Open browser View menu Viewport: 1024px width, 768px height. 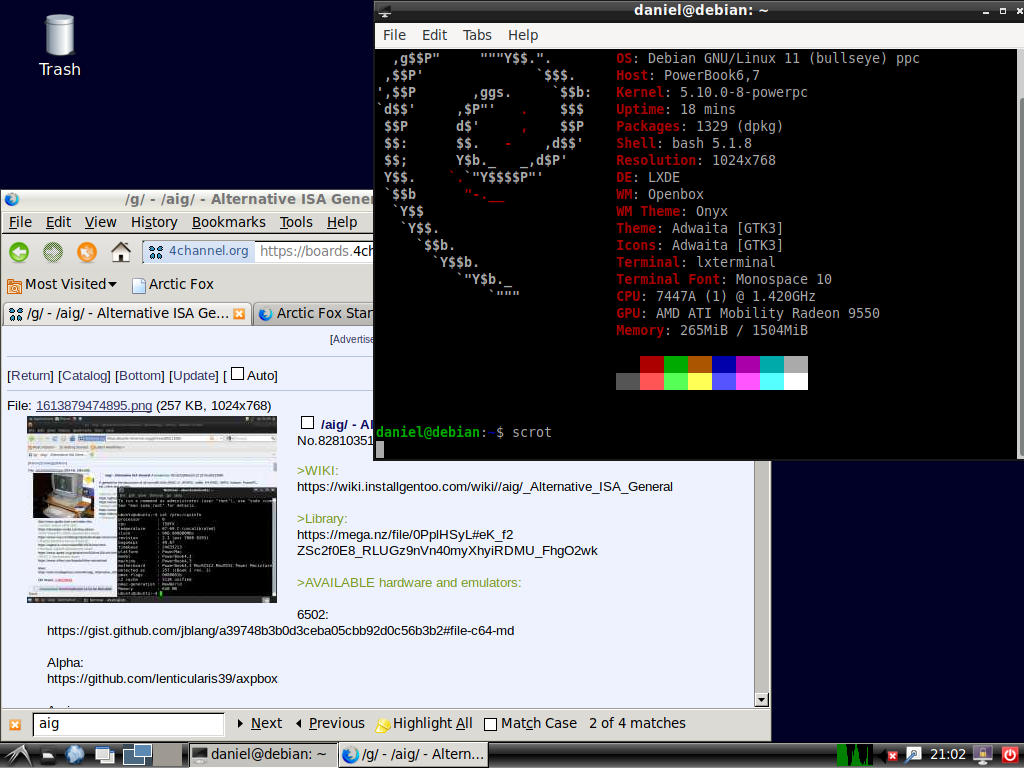point(101,223)
